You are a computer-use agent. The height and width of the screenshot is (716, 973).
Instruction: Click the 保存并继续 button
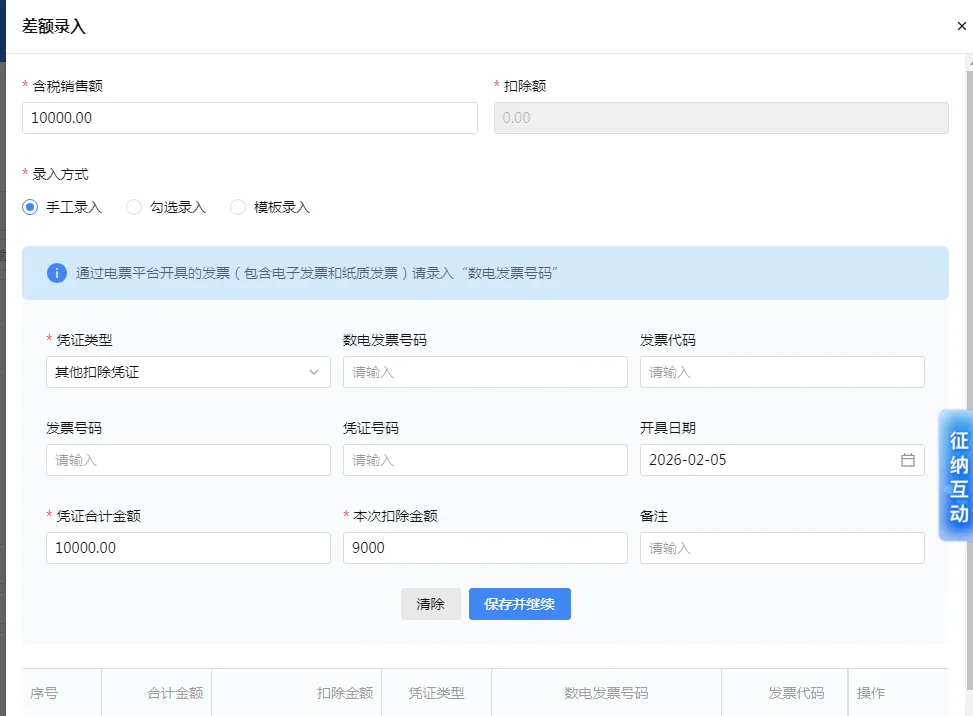tap(519, 604)
